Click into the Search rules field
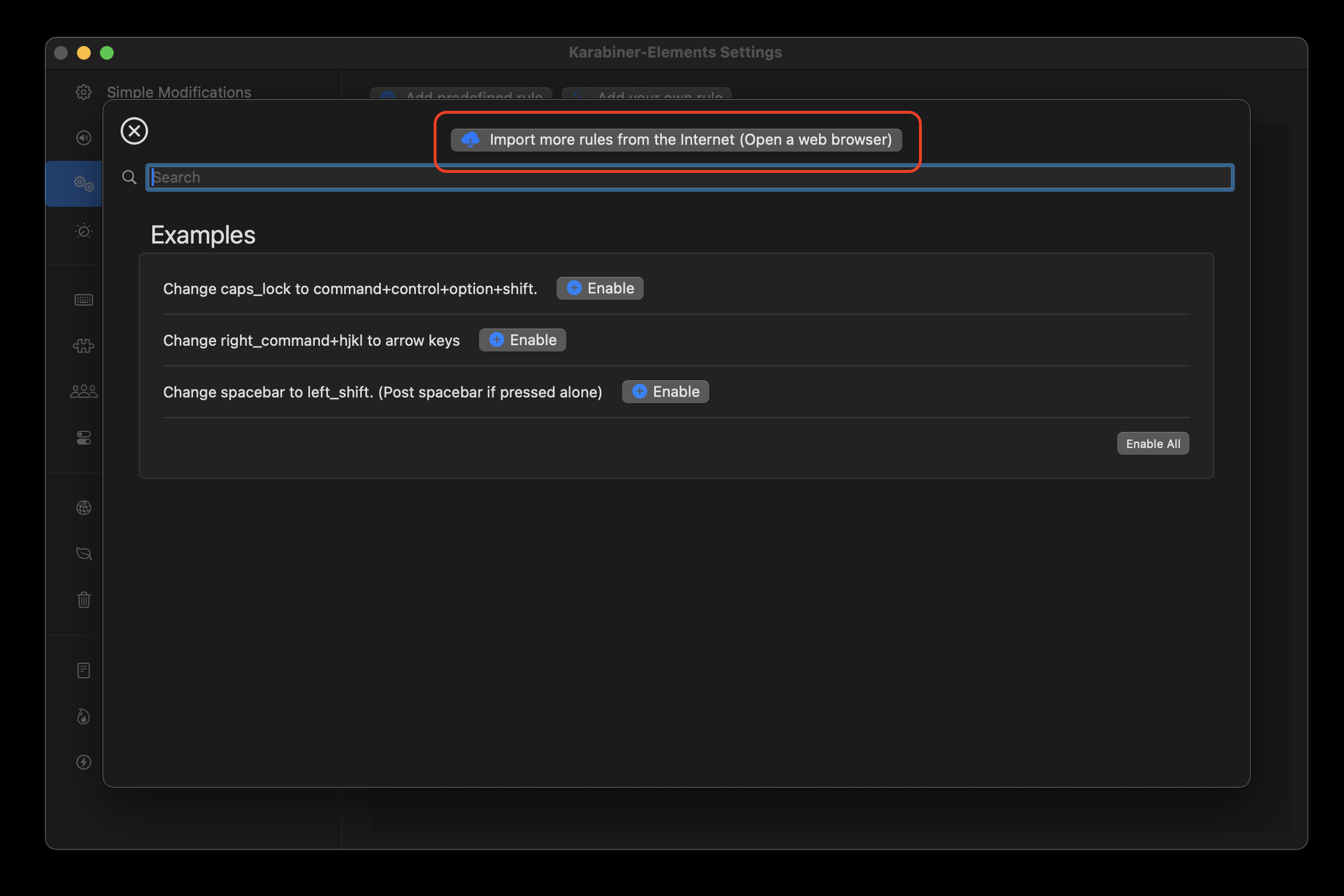1344x896 pixels. (x=689, y=177)
